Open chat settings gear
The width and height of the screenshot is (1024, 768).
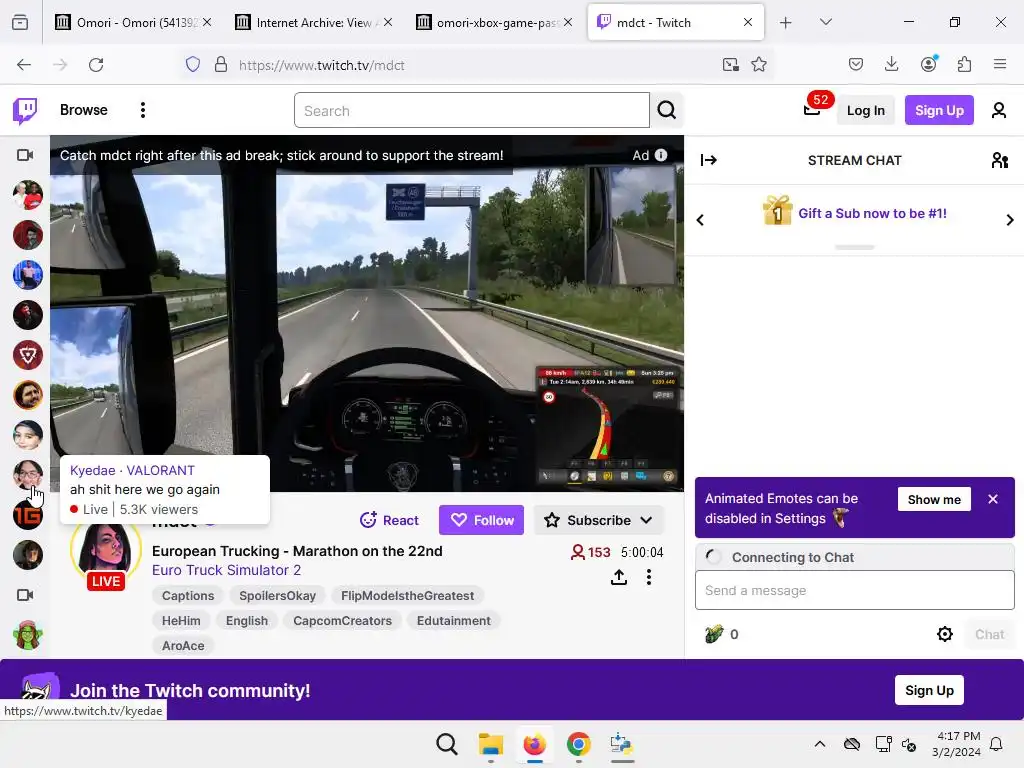click(944, 634)
